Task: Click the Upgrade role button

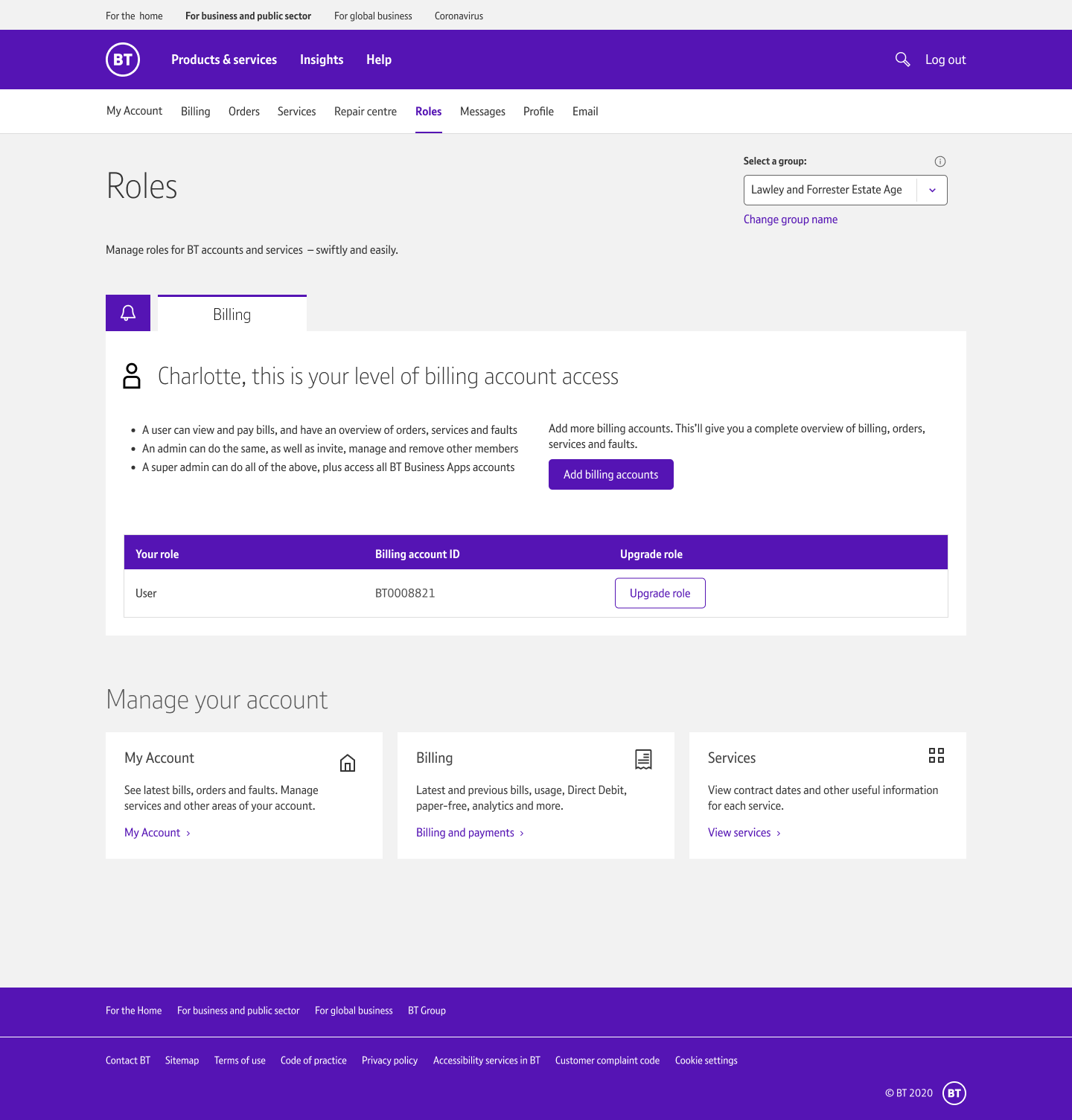Action: (660, 593)
